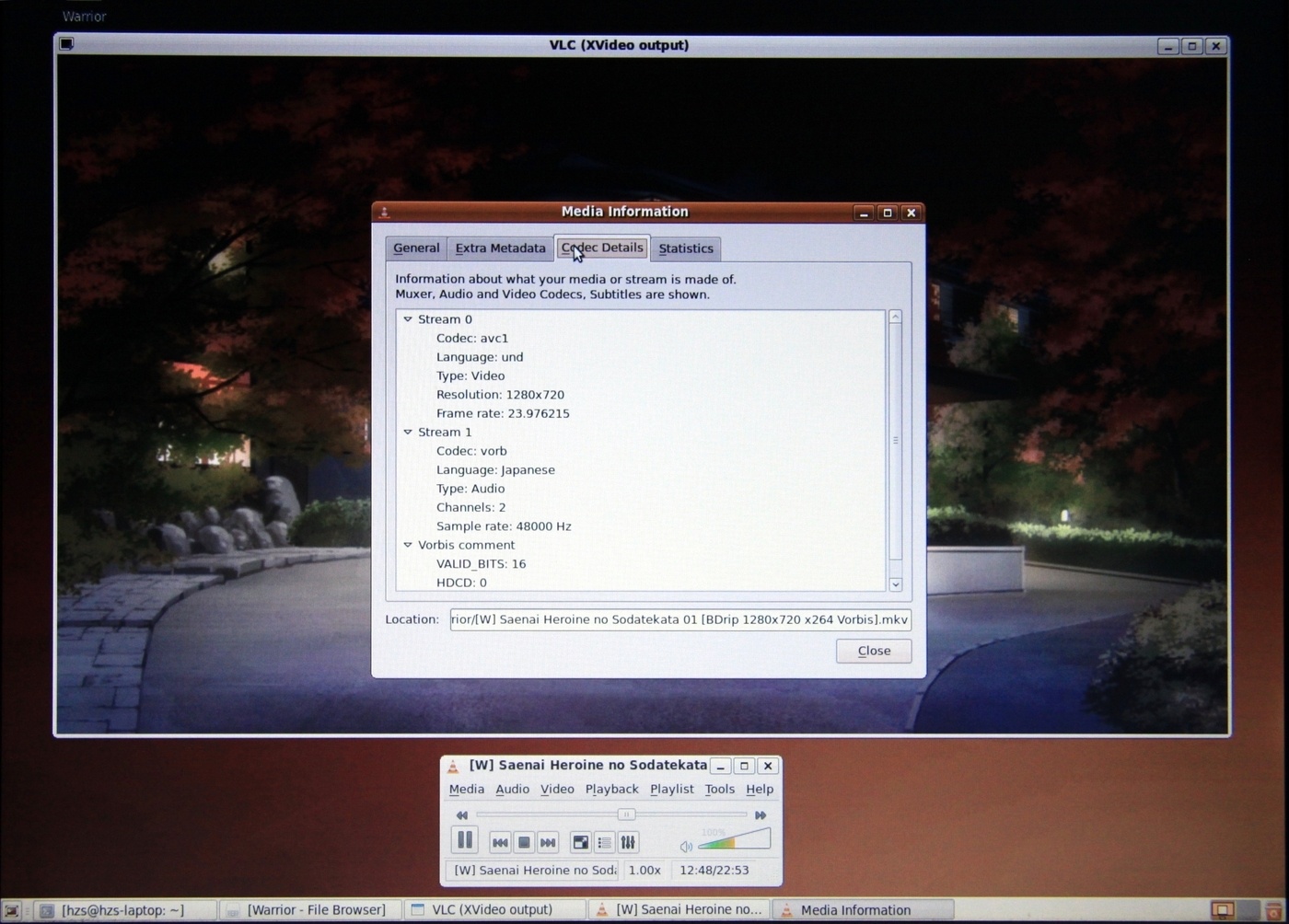Select the 'Codec: vorb' row
The height and width of the screenshot is (924, 1289).
pos(471,451)
